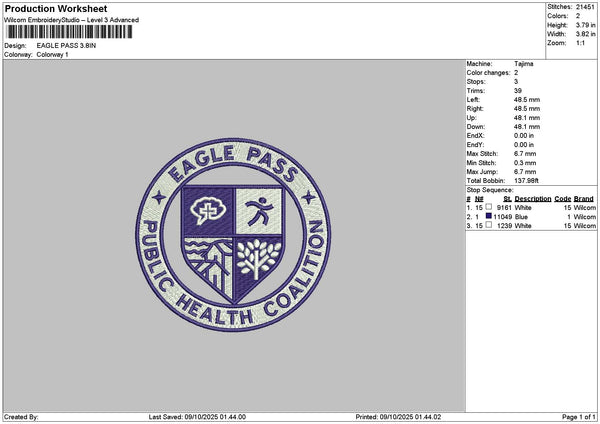This screenshot has height=424, width=600.
Task: Click "Wilcom" brand in the Blue row
Action: click(x=585, y=217)
